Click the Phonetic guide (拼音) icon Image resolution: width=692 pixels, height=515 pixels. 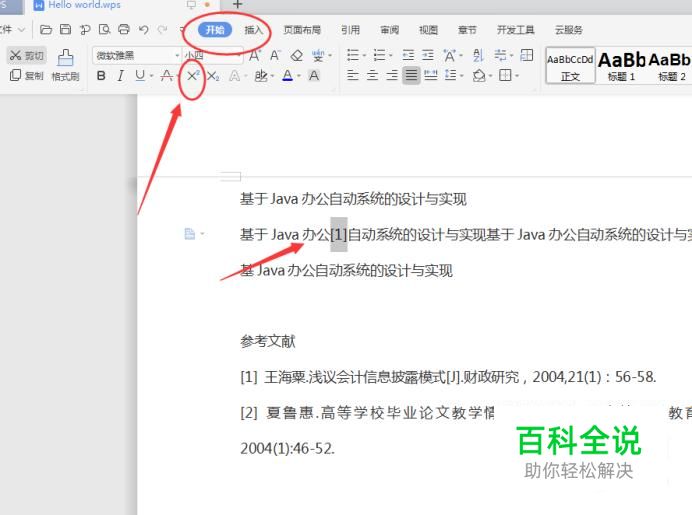(318, 56)
